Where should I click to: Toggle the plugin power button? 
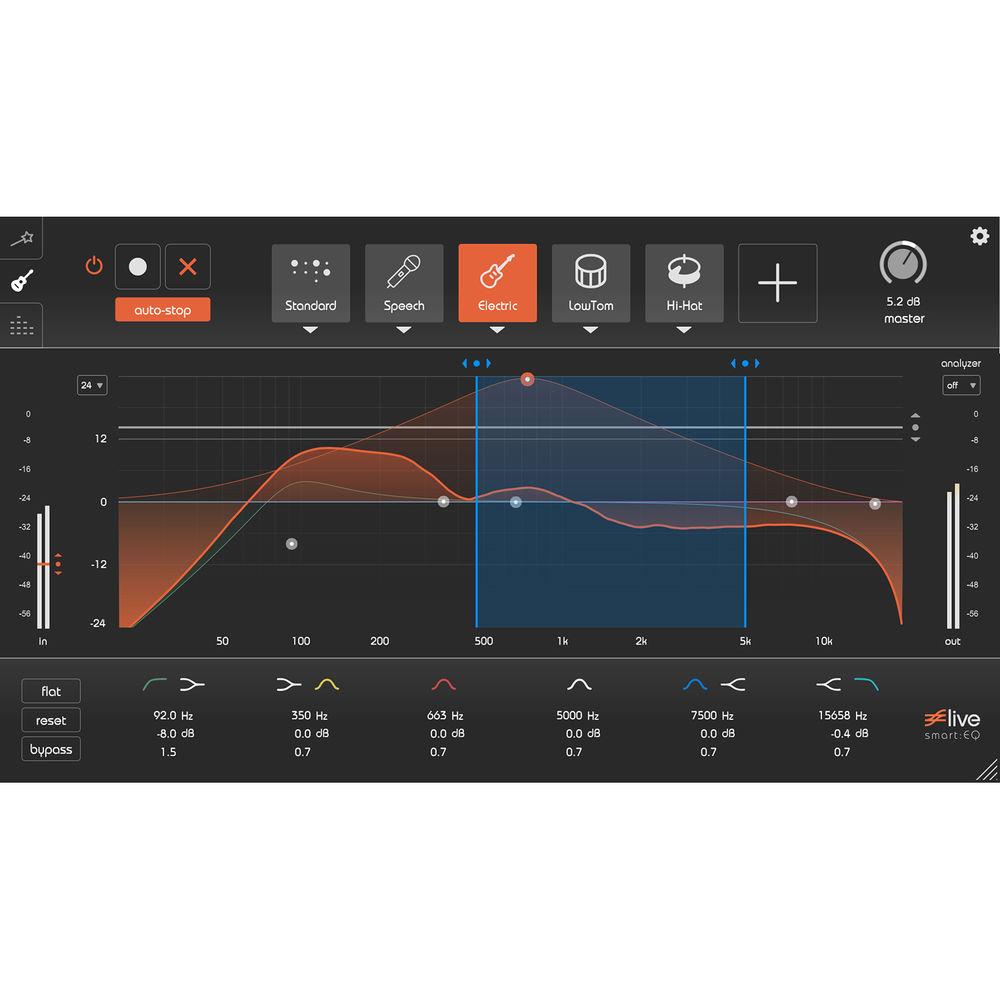point(94,266)
